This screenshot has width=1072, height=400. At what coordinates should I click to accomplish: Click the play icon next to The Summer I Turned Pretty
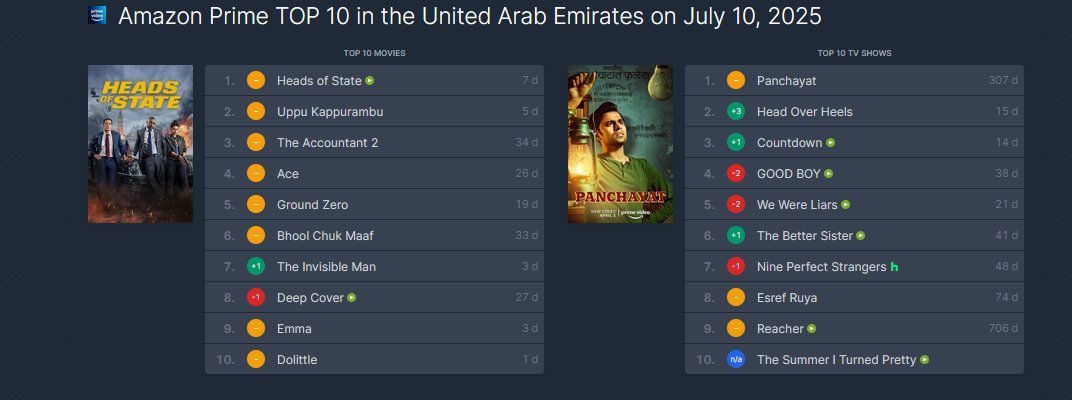[925, 360]
